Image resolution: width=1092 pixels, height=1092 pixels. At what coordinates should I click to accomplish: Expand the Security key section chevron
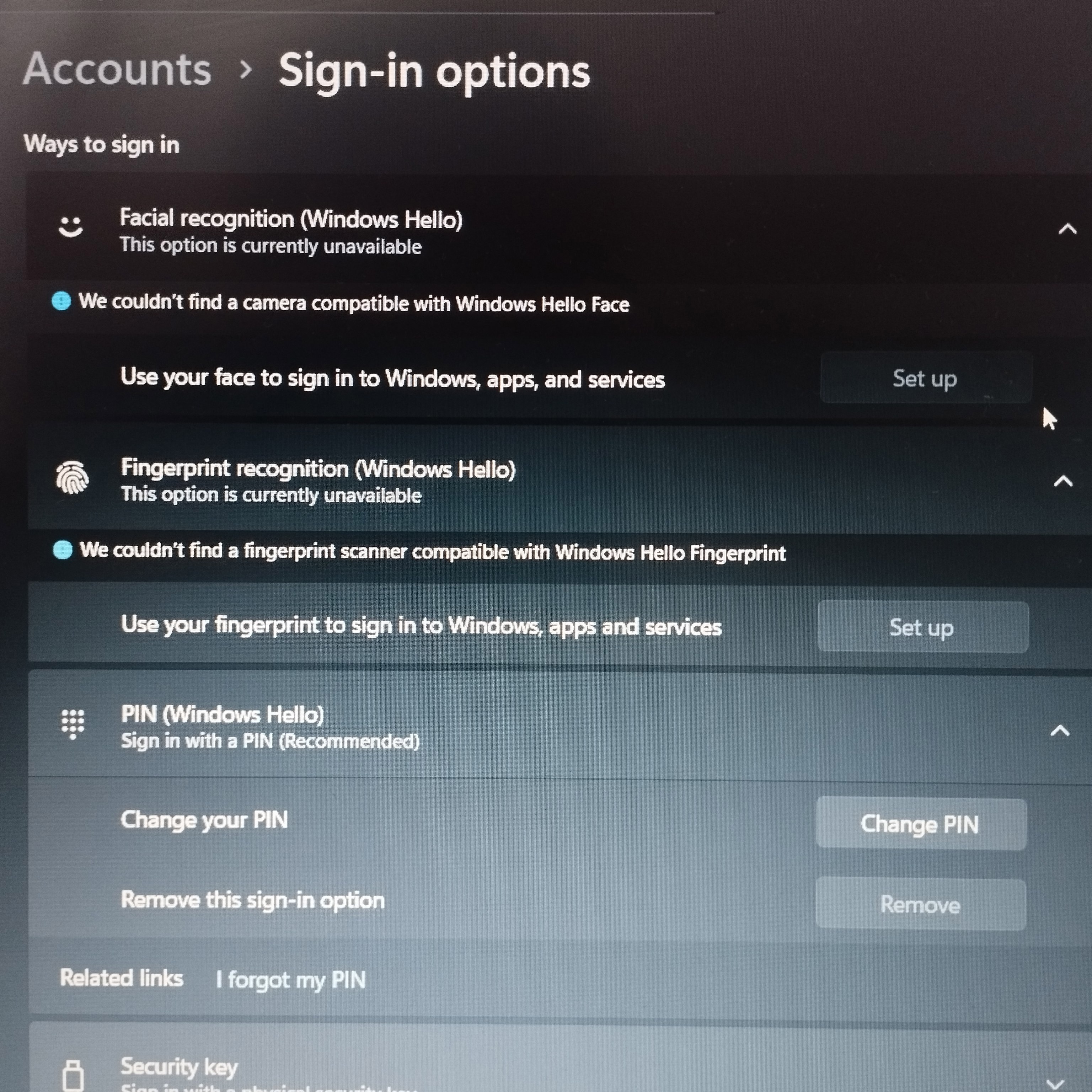(1055, 1083)
